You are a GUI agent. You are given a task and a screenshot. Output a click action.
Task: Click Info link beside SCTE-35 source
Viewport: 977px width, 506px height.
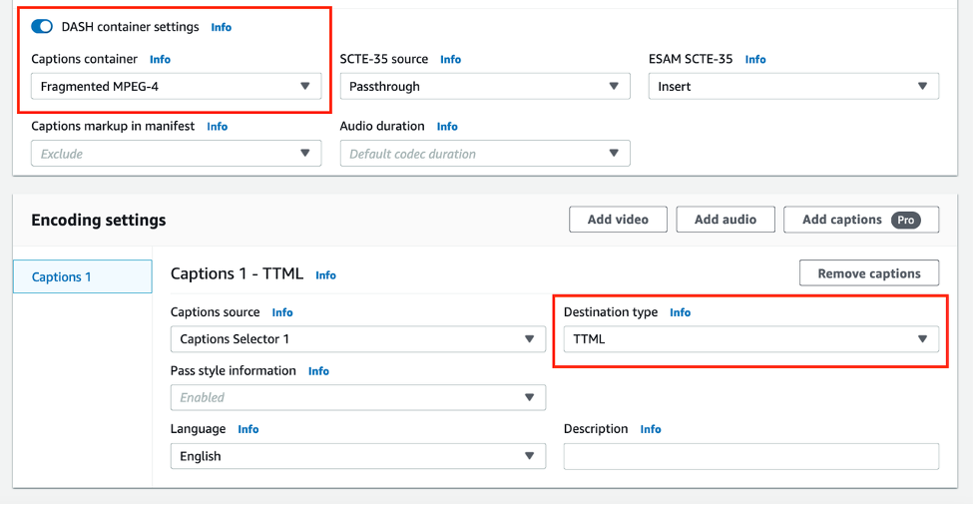(450, 59)
